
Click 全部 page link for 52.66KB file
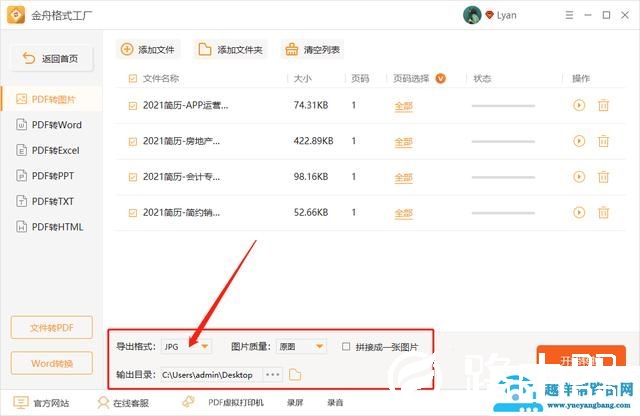(x=404, y=213)
